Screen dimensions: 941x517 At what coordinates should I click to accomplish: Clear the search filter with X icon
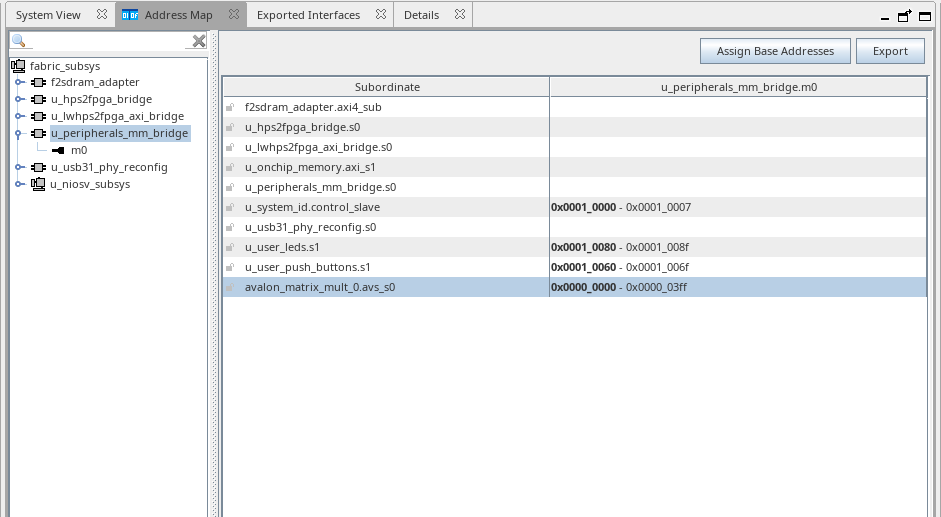point(199,41)
